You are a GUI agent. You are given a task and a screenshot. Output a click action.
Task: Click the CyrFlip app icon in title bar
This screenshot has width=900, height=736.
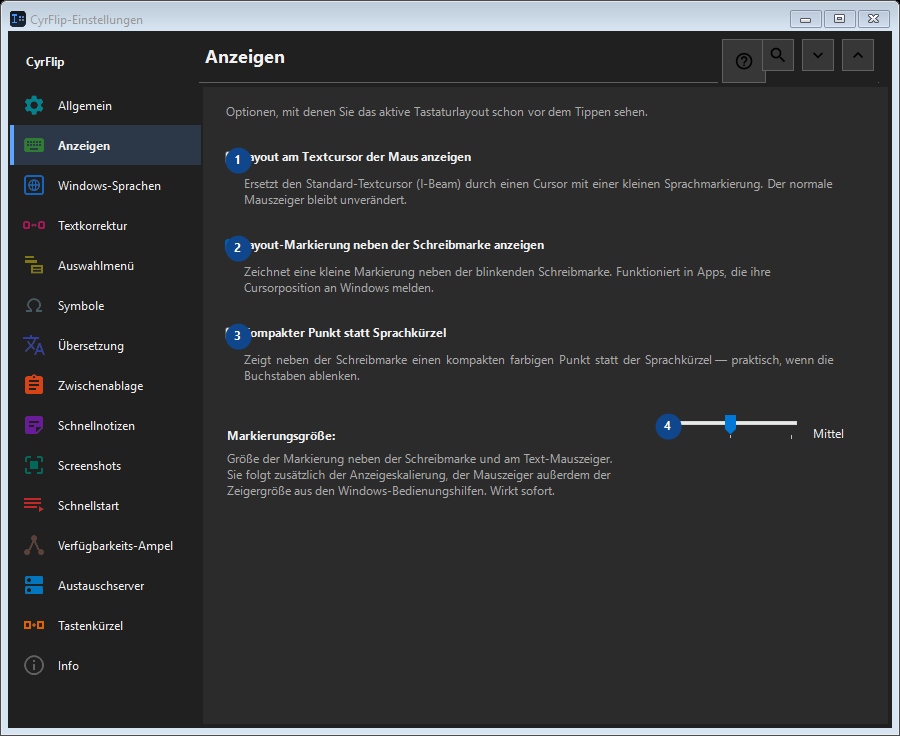(18, 19)
